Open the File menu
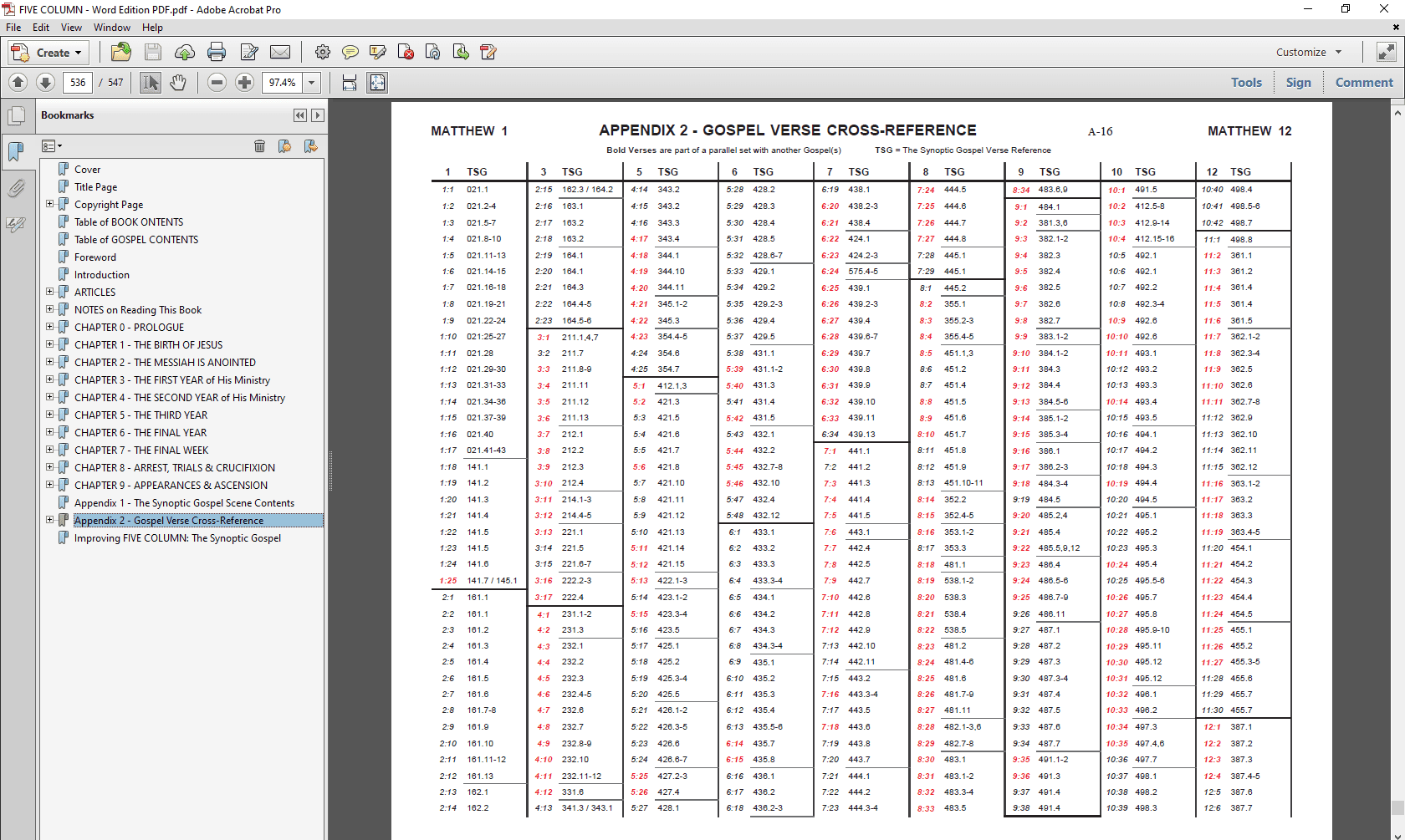The height and width of the screenshot is (840, 1405). point(13,28)
